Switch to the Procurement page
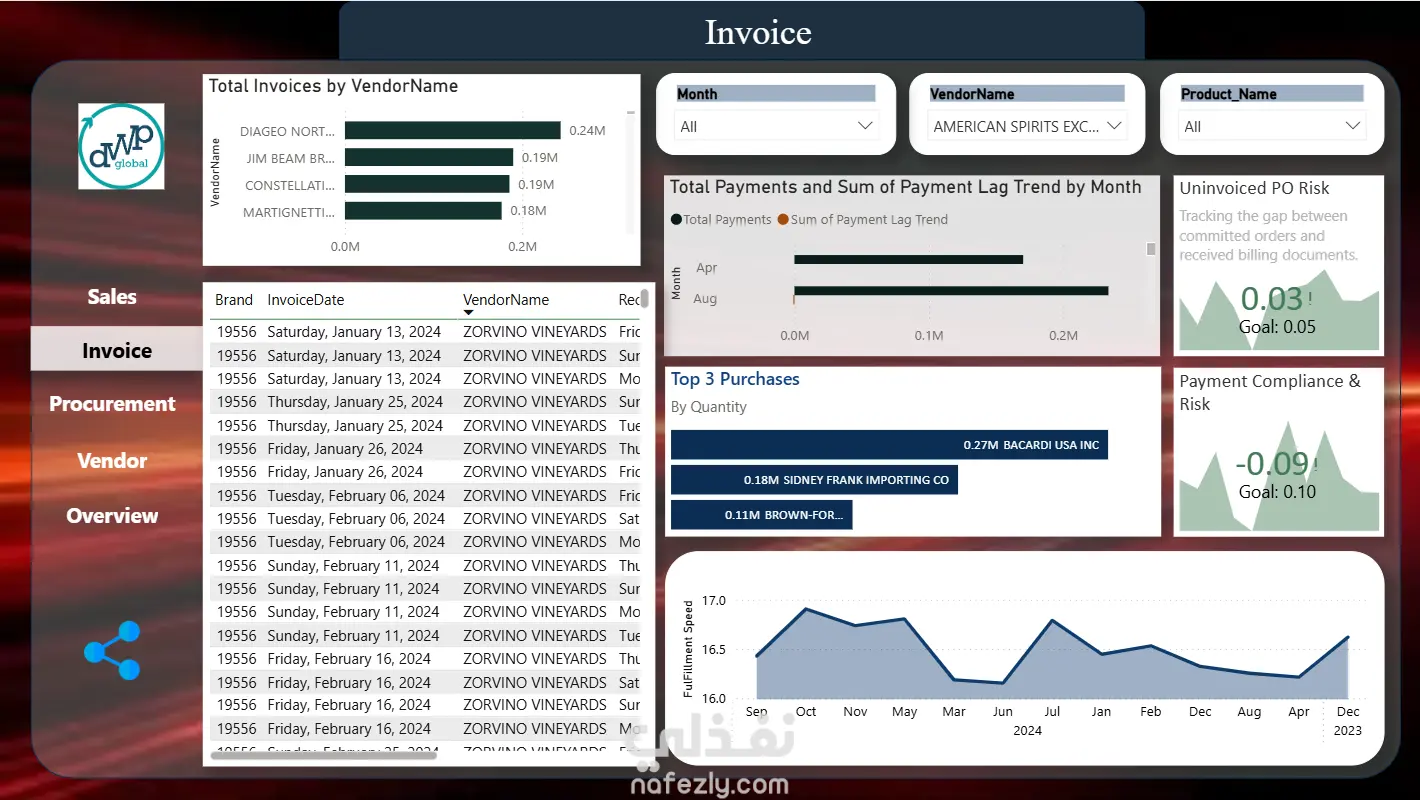 pyautogui.click(x=112, y=404)
